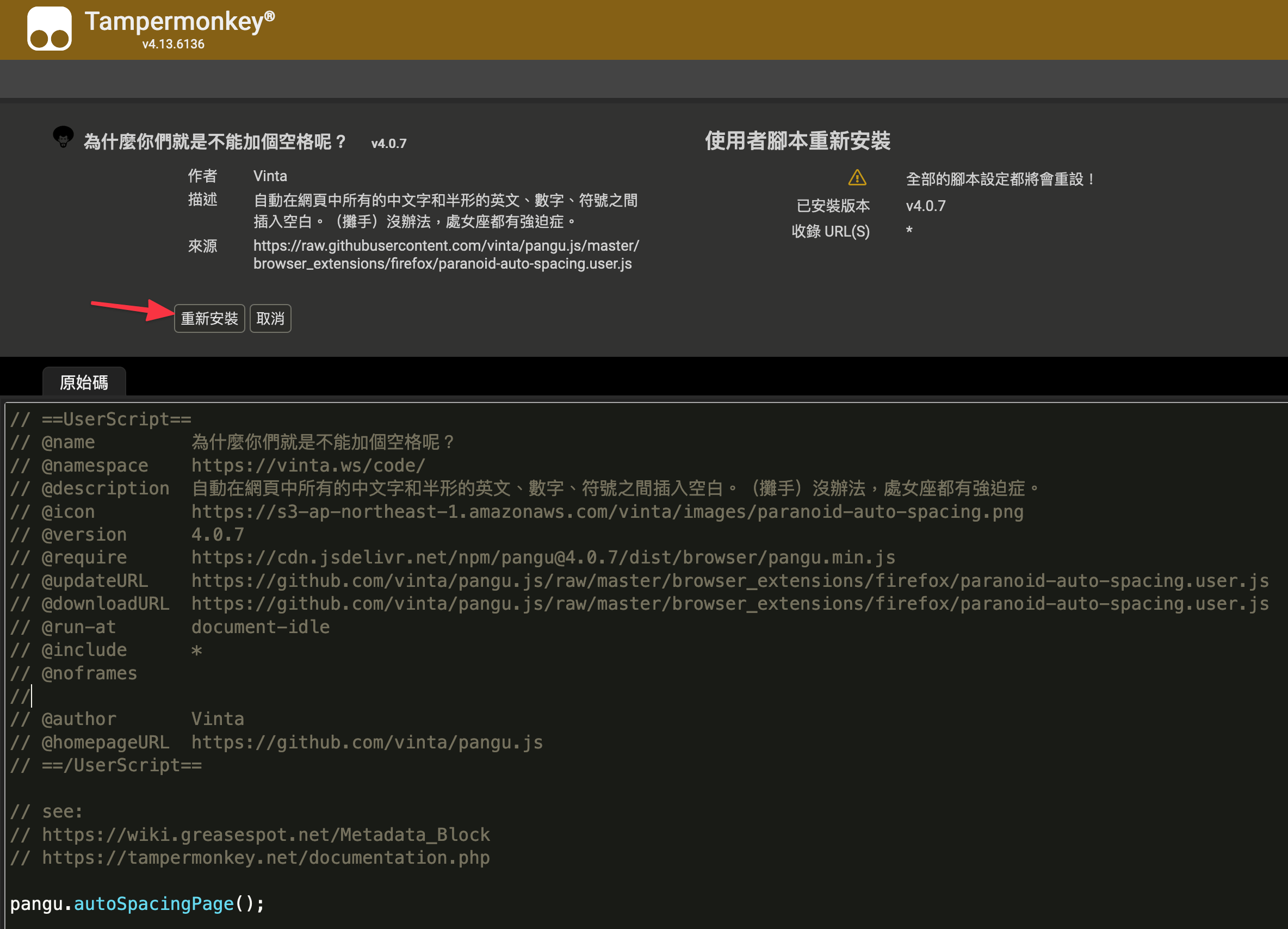Click the 重新安裝 reinstall button

click(209, 319)
